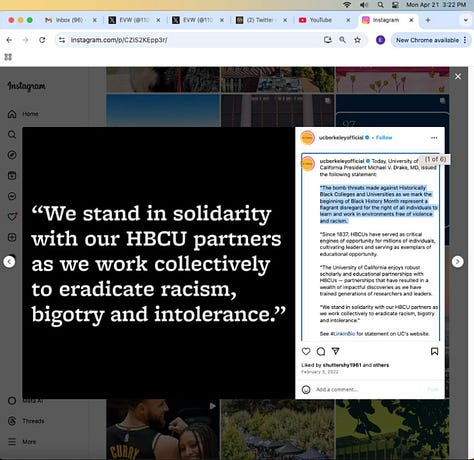Open the Search icon in Instagram's sidebar
474x460 pixels.
(12, 135)
